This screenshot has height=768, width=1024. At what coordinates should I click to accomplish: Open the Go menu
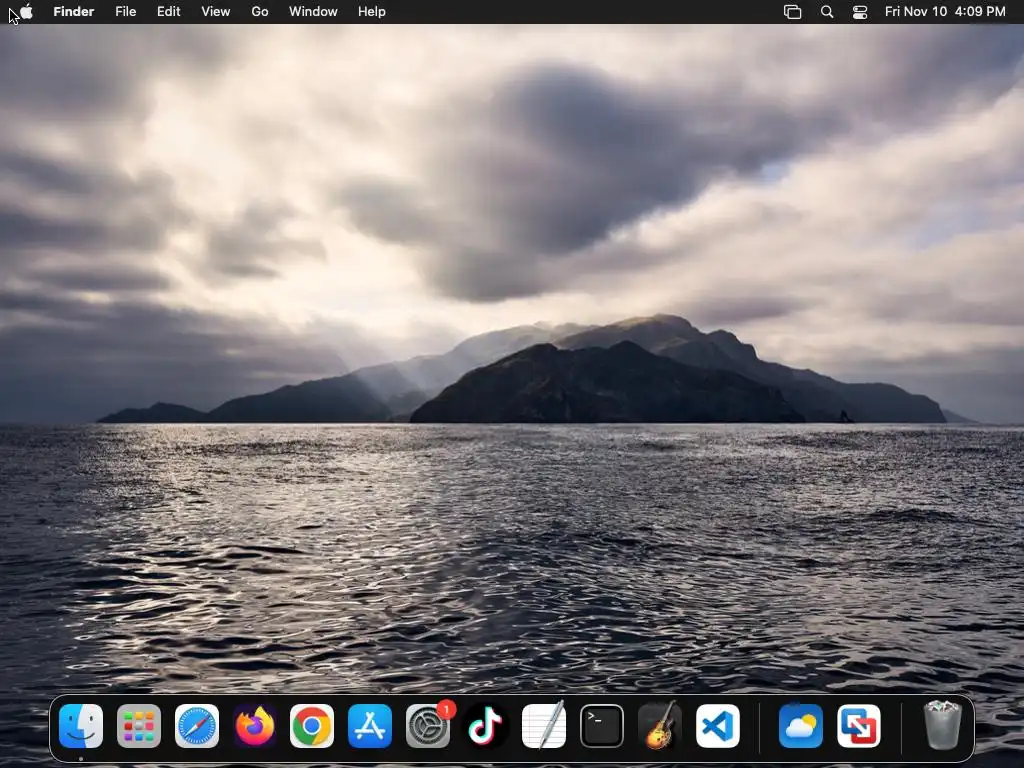(260, 12)
